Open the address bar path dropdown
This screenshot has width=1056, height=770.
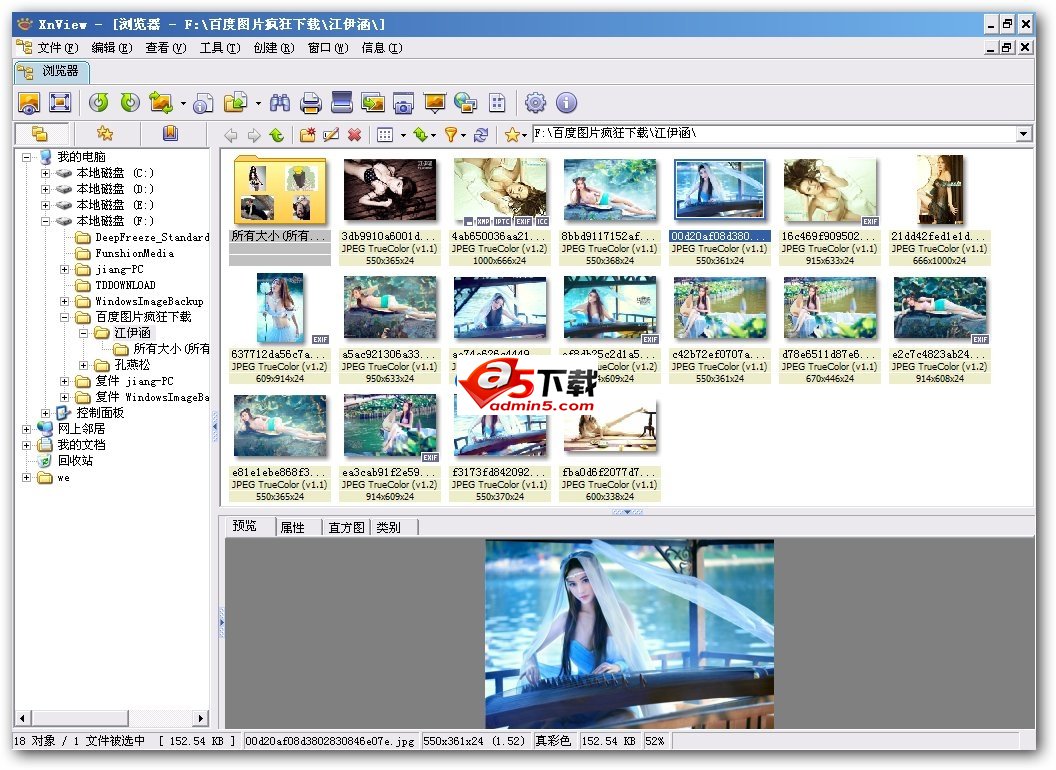pos(1024,134)
